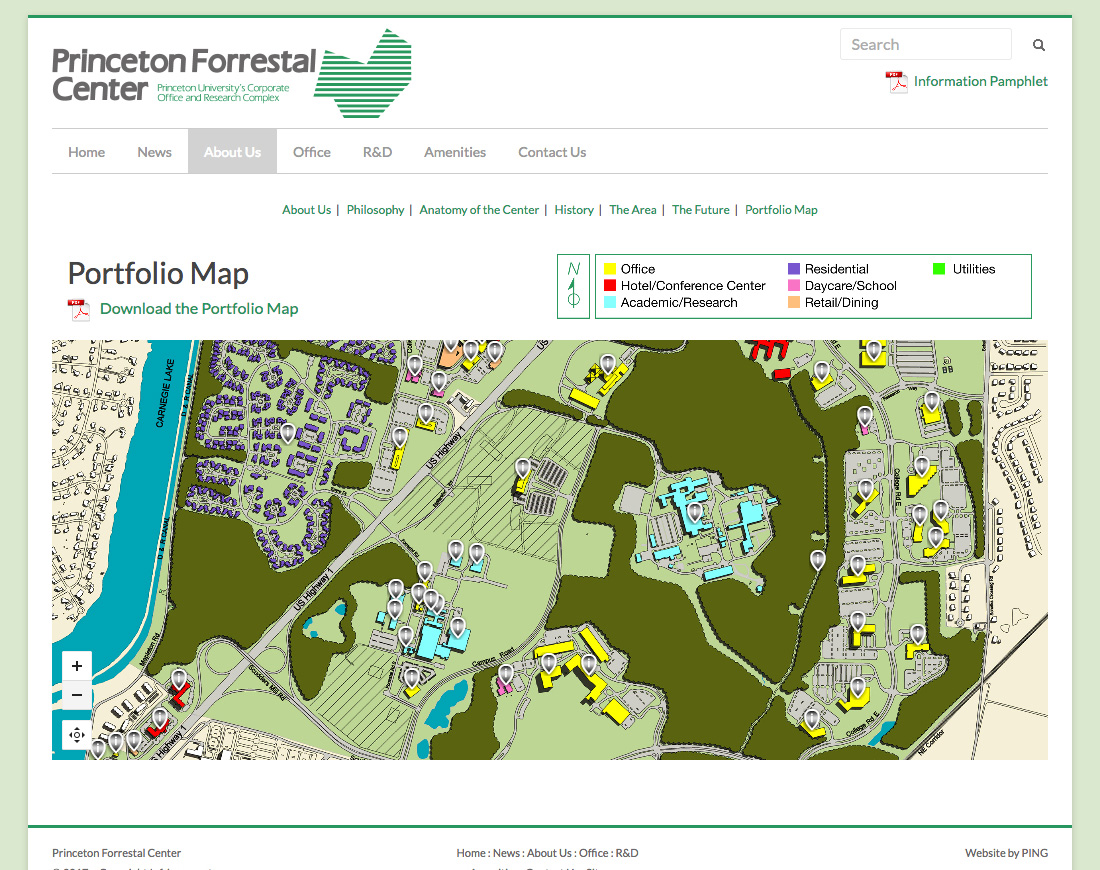Open the Information Pamphlet link
The image size is (1100, 870).
(x=980, y=82)
